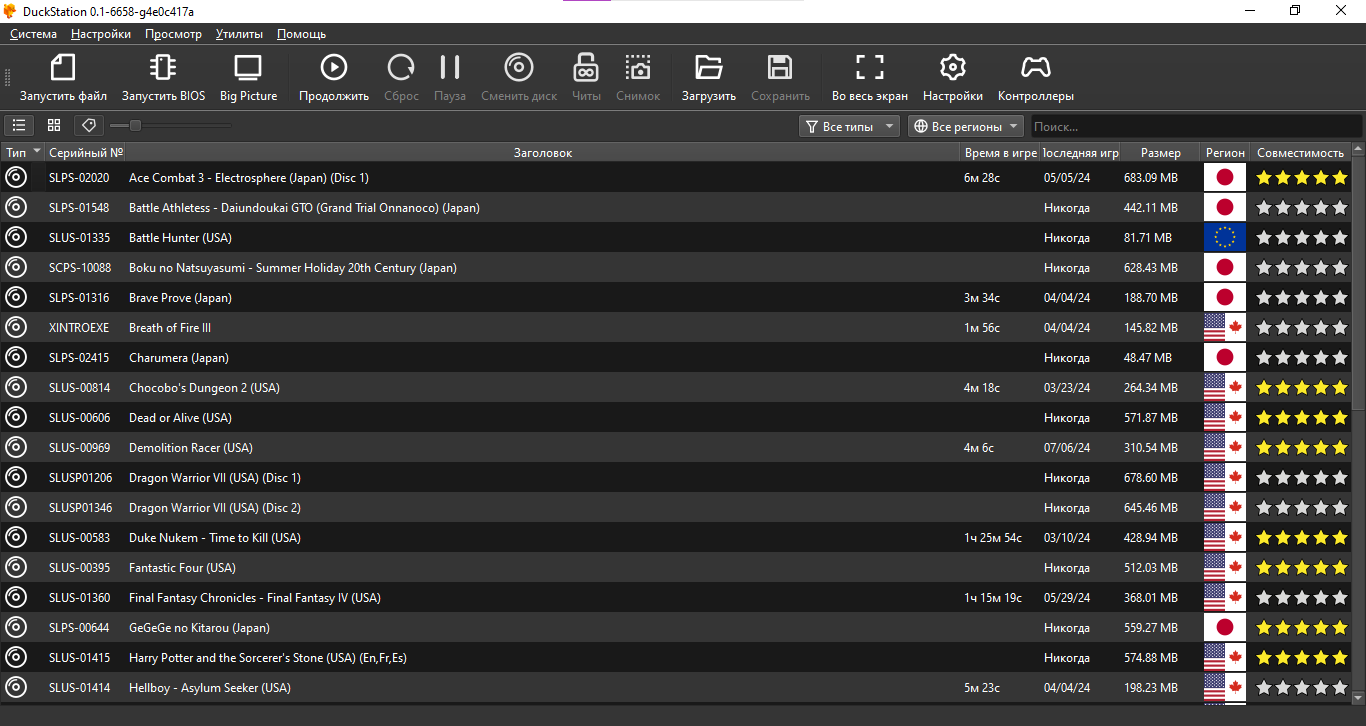Click last played date 07/06/24
This screenshot has width=1366, height=726.
click(x=1067, y=448)
